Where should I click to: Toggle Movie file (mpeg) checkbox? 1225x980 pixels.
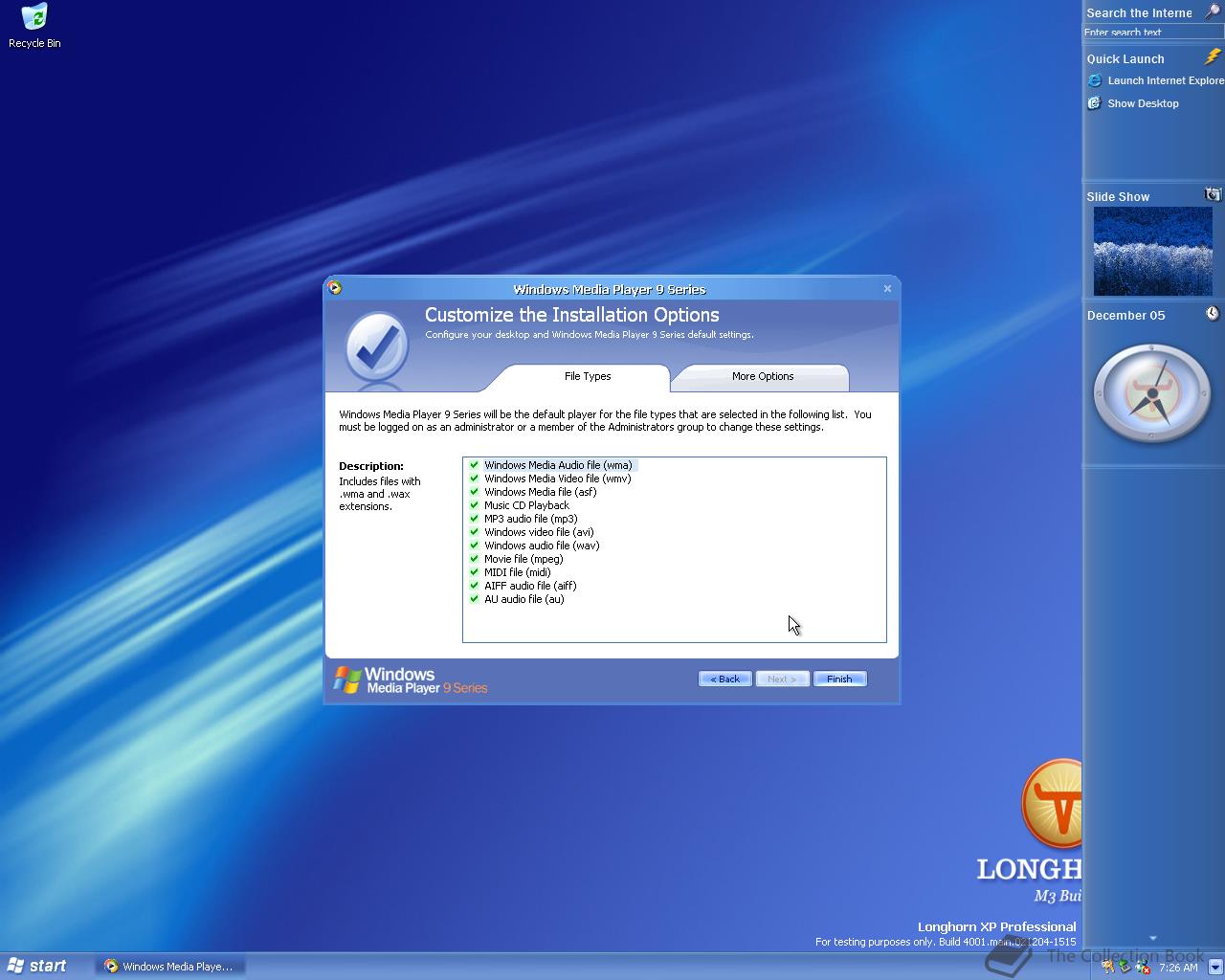(x=474, y=559)
